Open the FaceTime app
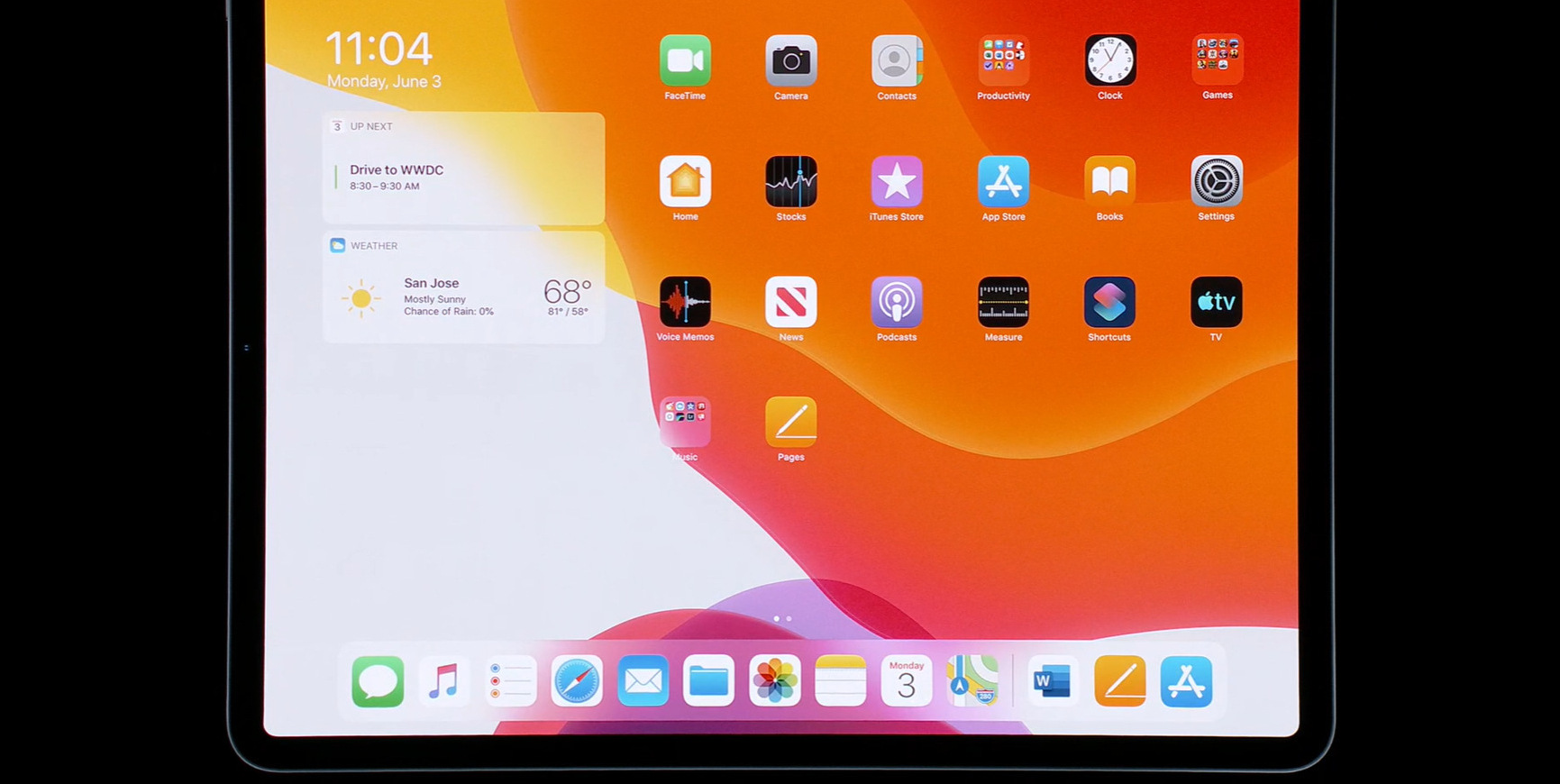This screenshot has height=784, width=1560. (x=685, y=60)
